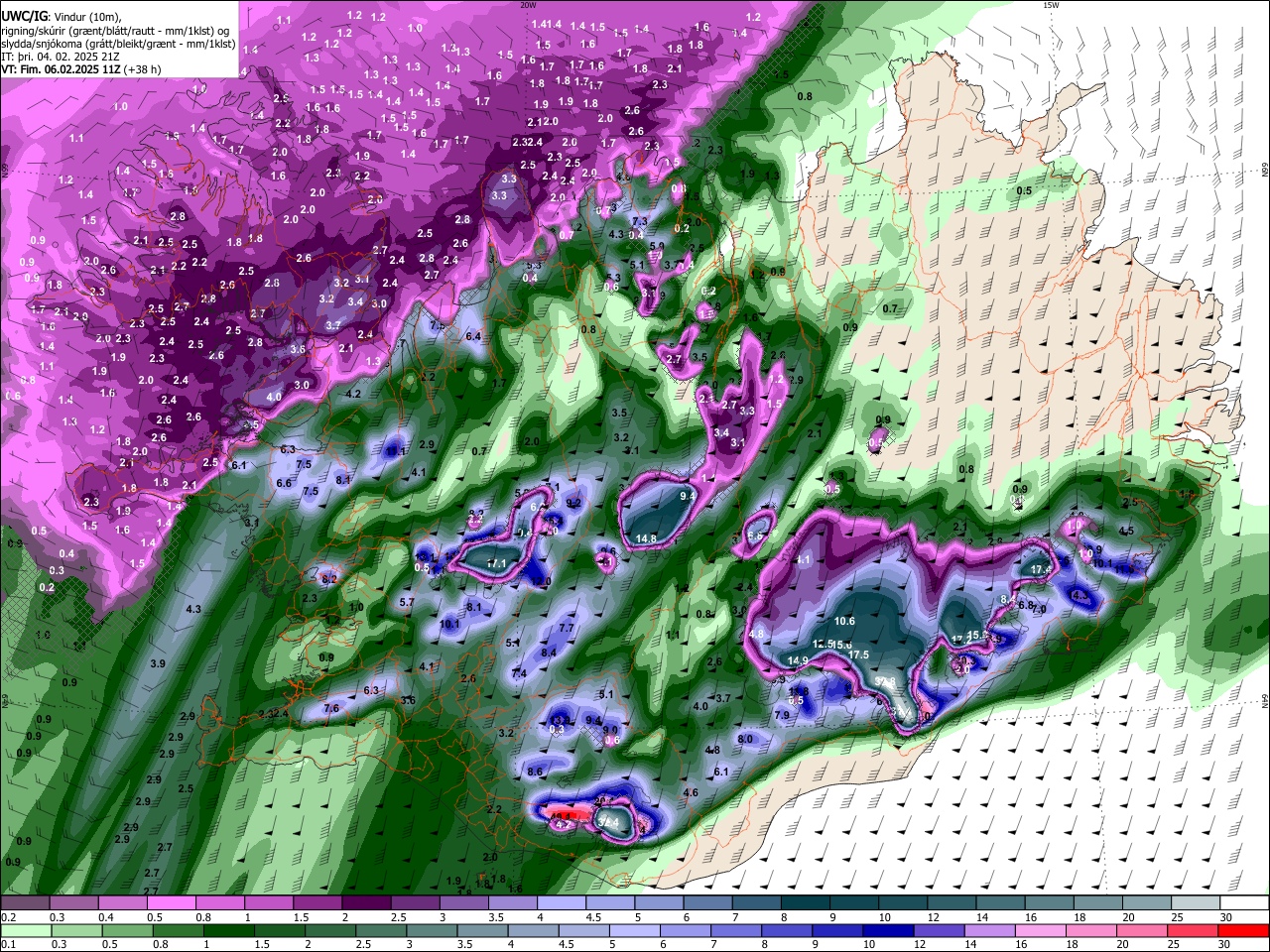
Task: Click the '7.6' precipitation value on the map
Action: tap(331, 708)
